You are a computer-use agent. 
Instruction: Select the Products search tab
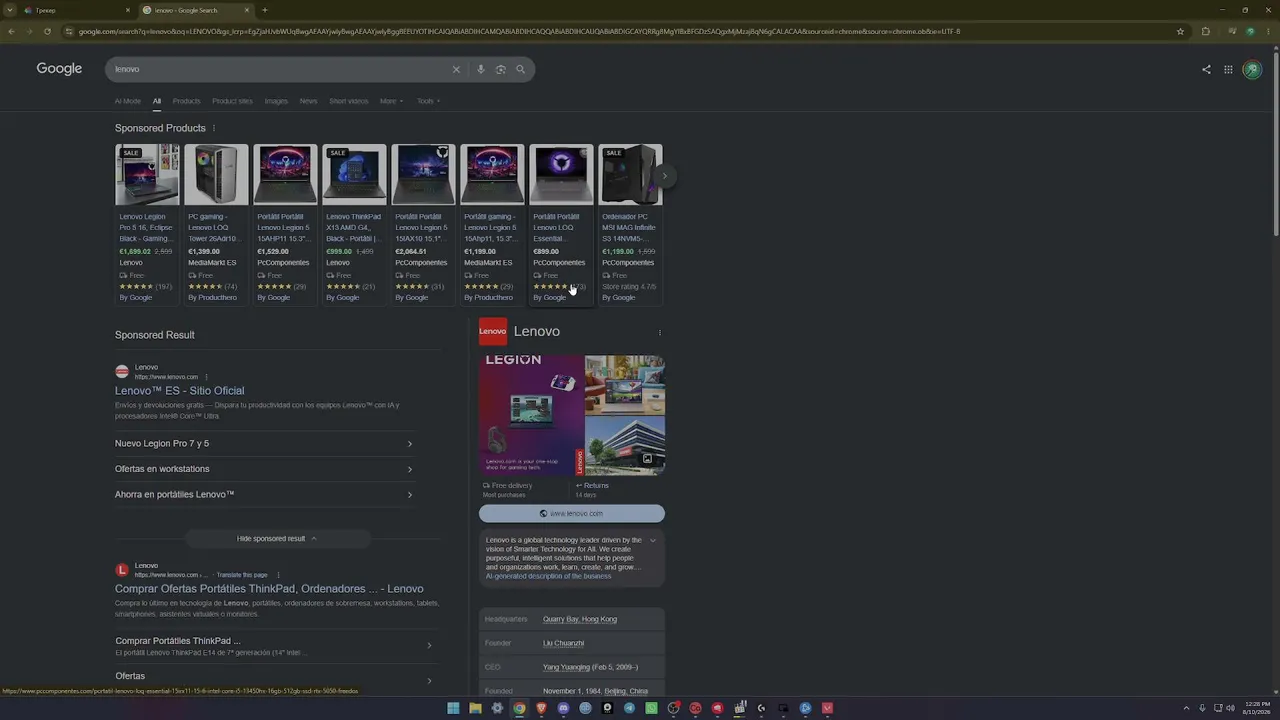(x=186, y=101)
